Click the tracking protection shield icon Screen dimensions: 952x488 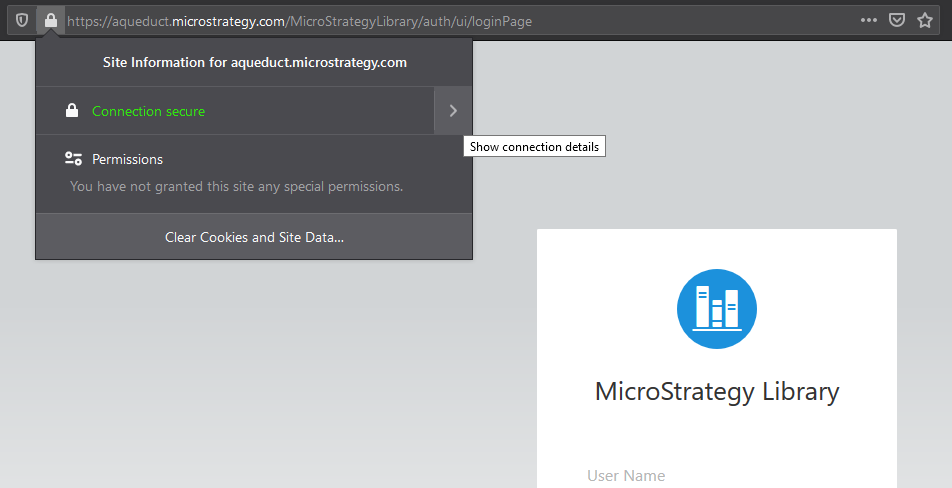pos(21,21)
